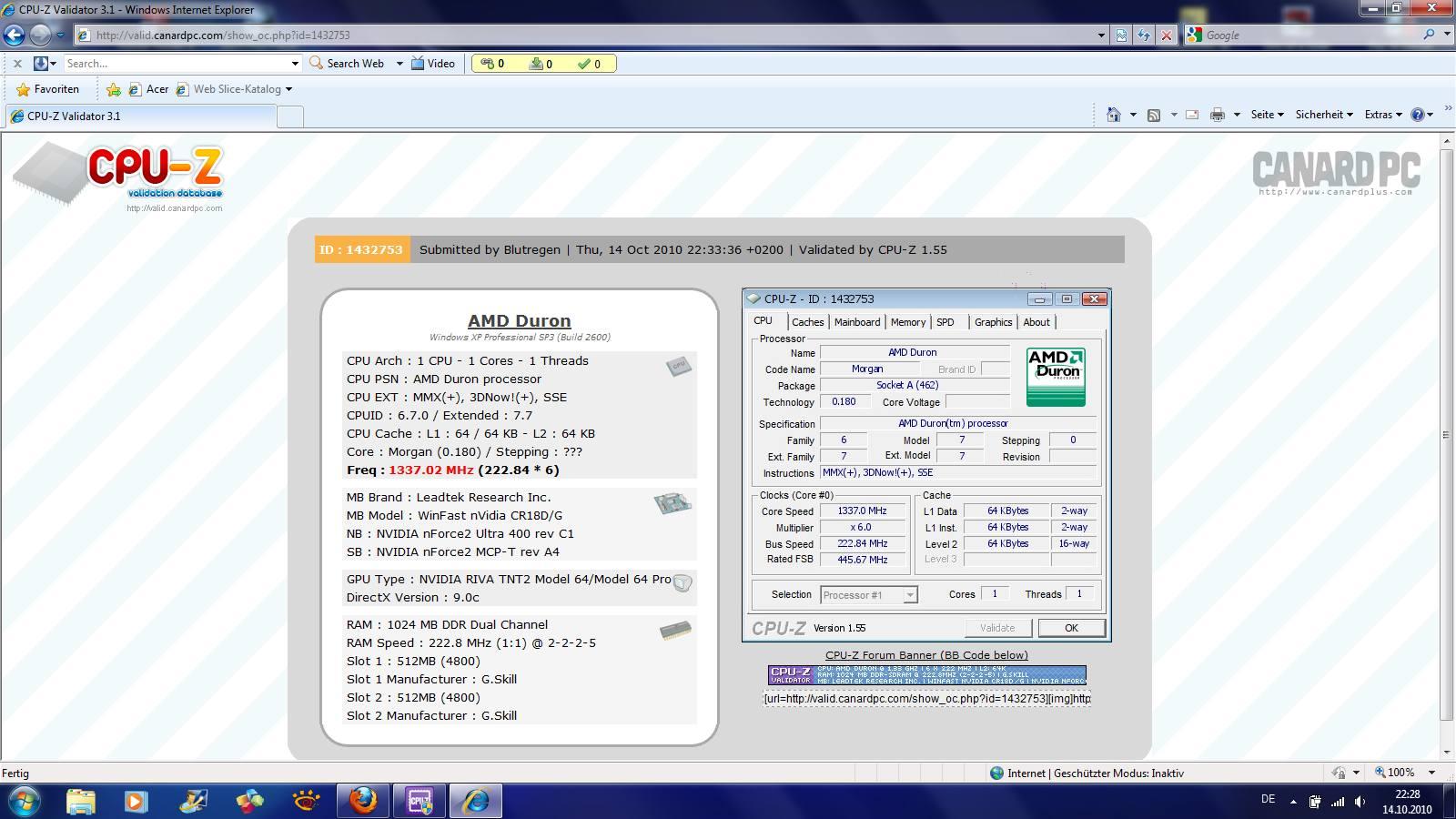The height and width of the screenshot is (819, 1456).
Task: Open CPU-Z application from the taskbar
Action: coord(419,801)
